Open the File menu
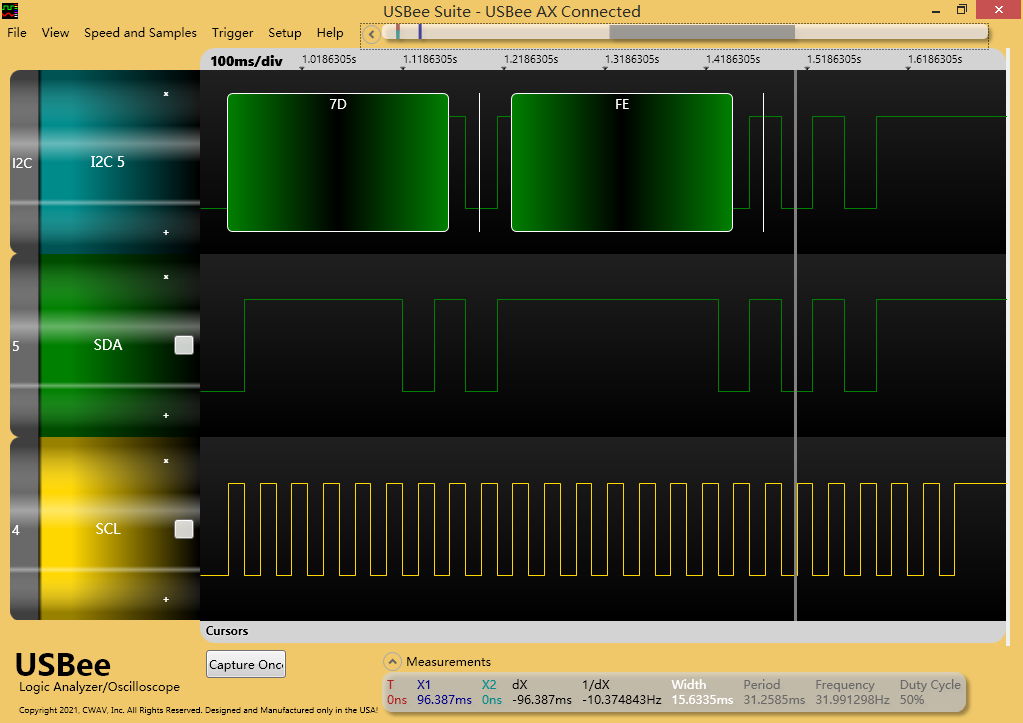The height and width of the screenshot is (723, 1023). (x=17, y=33)
